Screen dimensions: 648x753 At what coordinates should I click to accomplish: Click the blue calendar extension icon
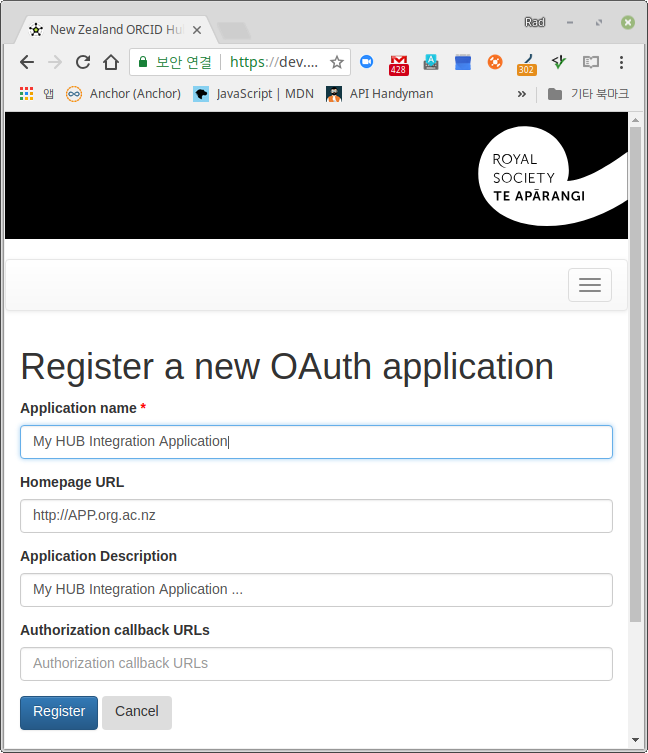pyautogui.click(x=463, y=62)
